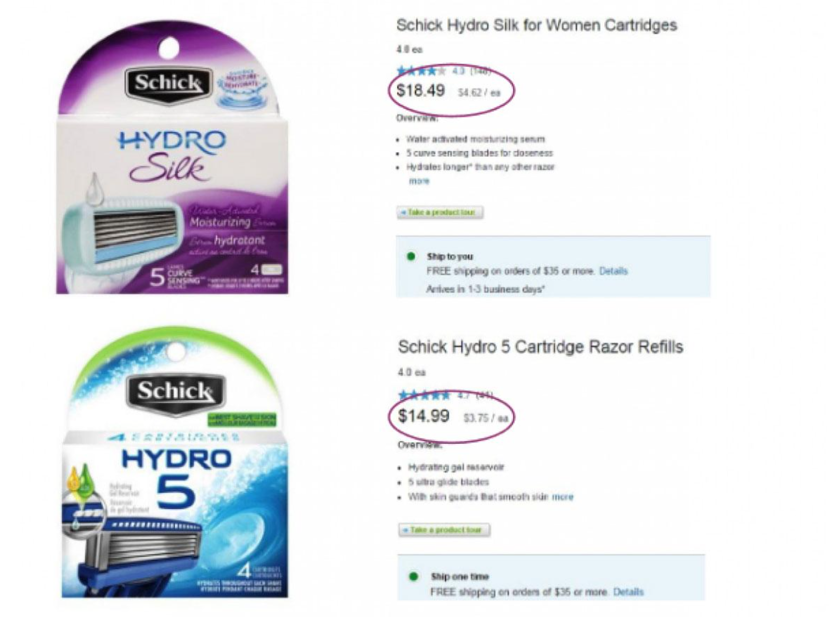
Task: Open shipping Details link for Hydro 5
Action: click(628, 592)
